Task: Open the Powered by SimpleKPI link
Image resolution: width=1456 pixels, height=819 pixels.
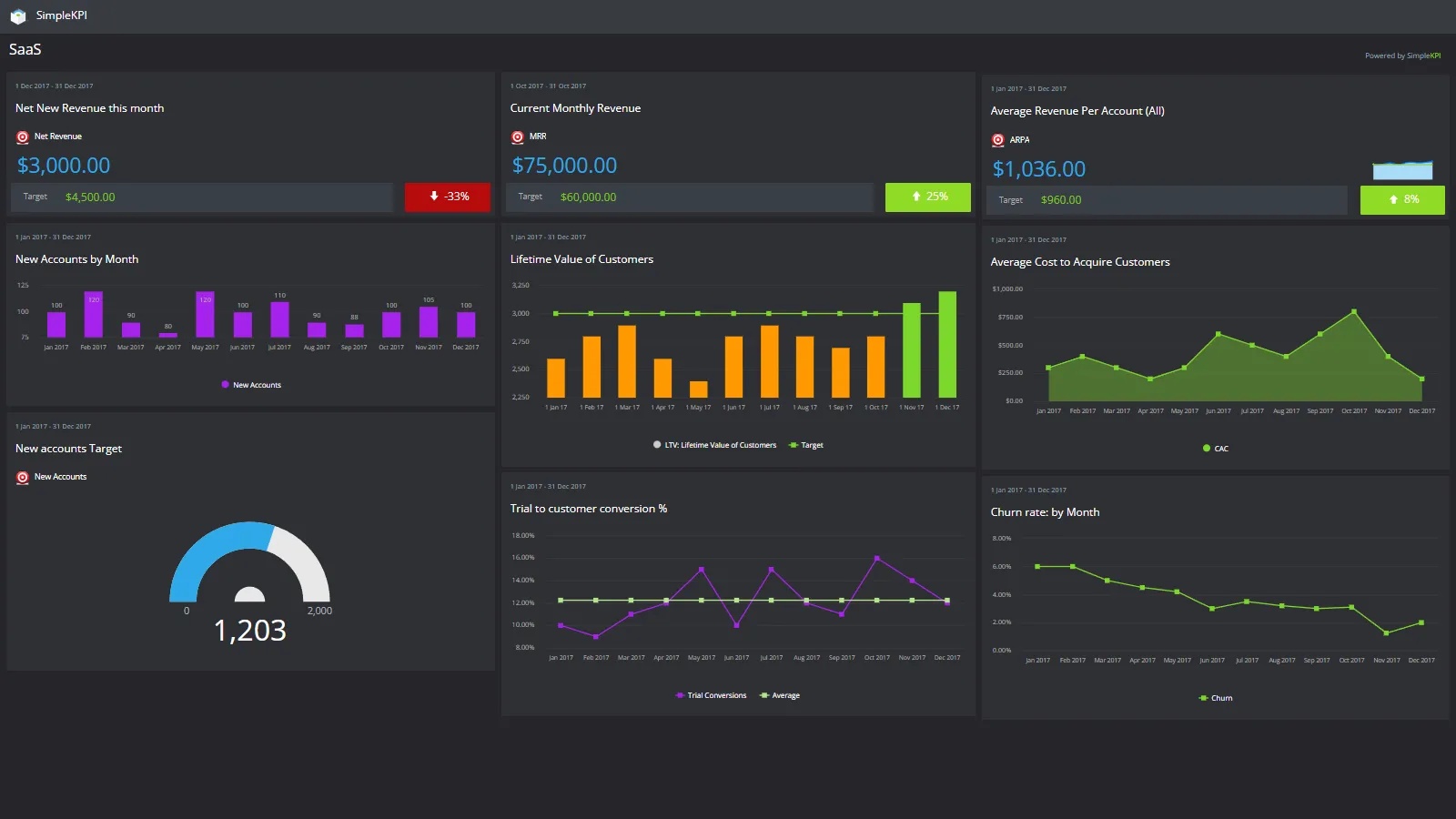Action: (1402, 56)
